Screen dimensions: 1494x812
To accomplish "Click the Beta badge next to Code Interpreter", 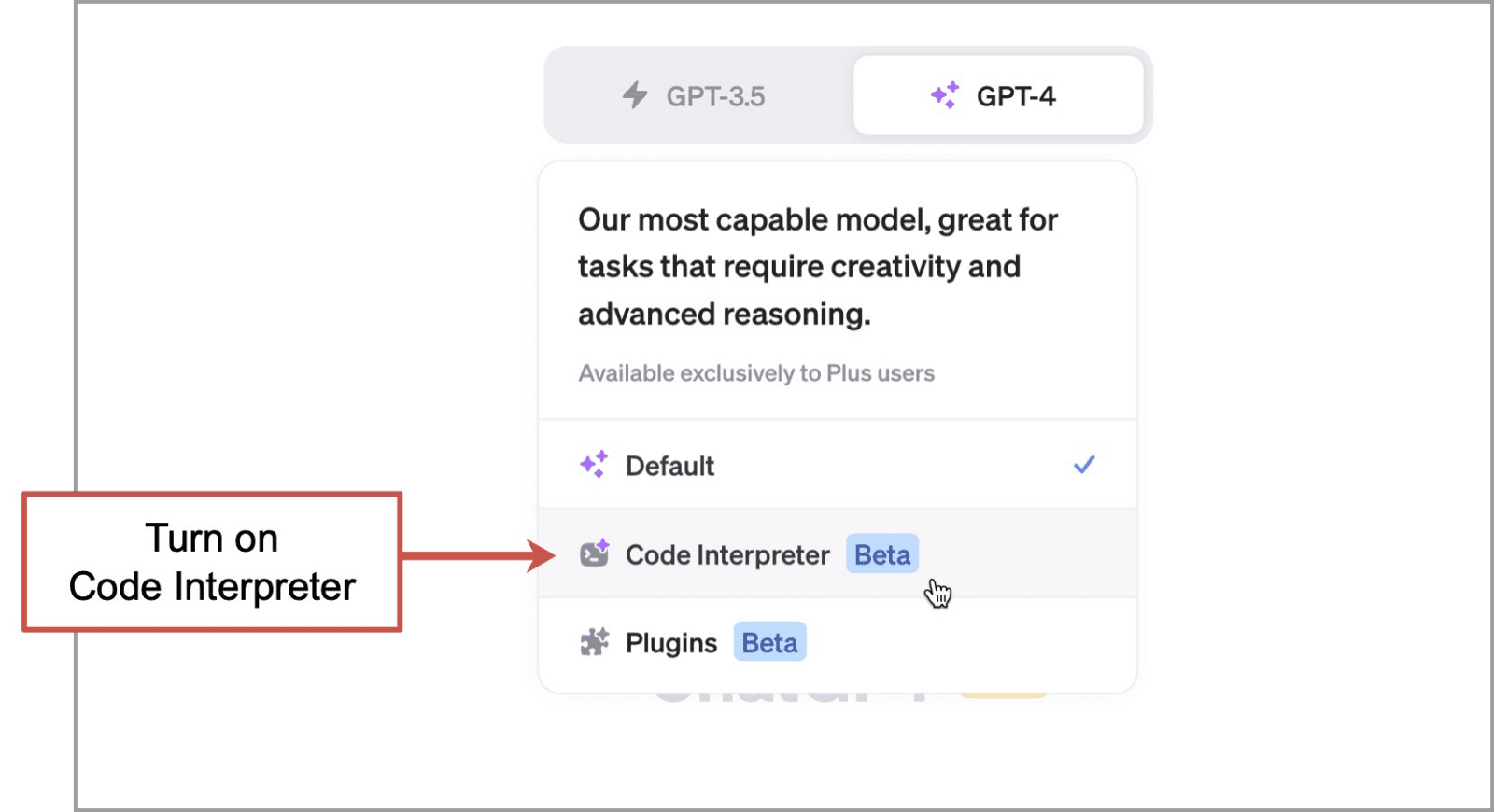I will [x=882, y=554].
